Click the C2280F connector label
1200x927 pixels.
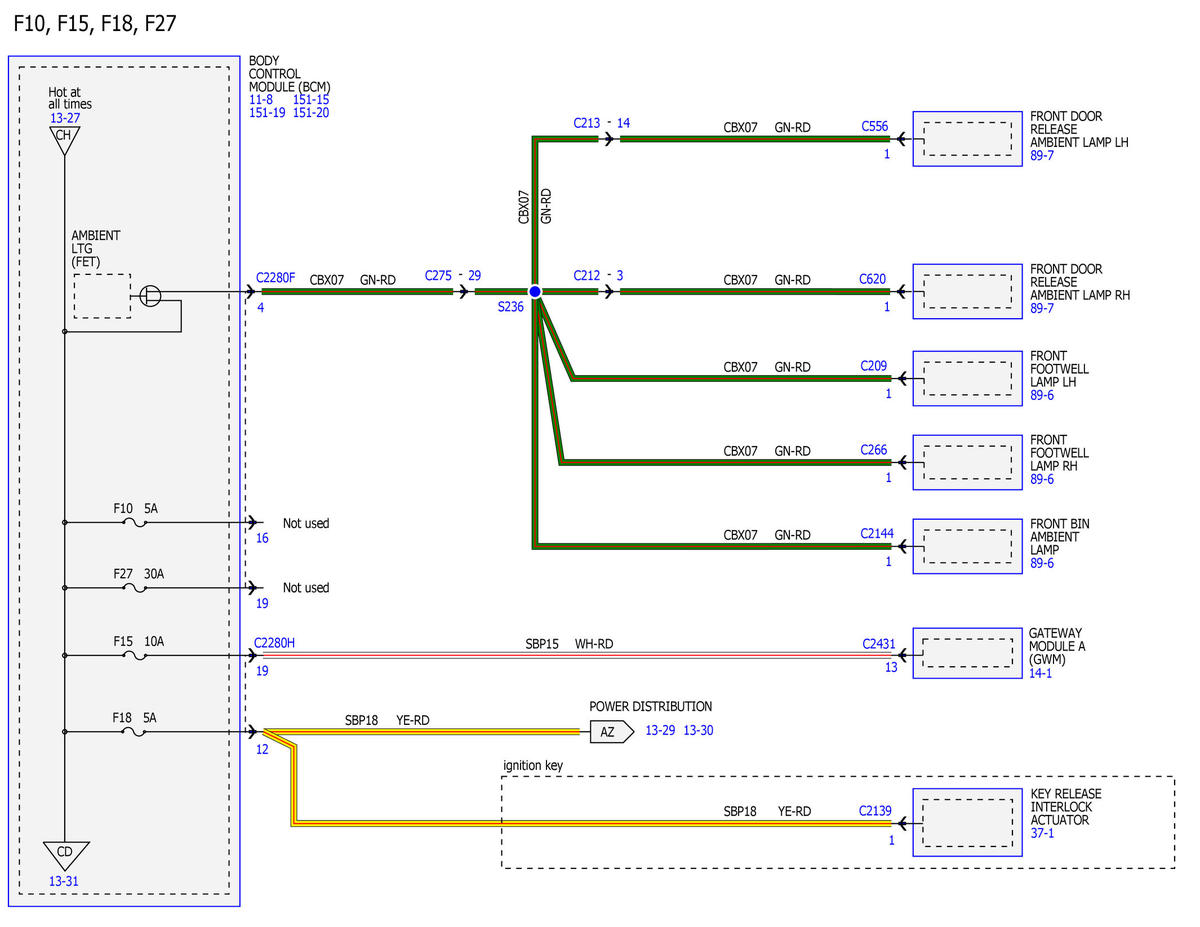click(276, 277)
